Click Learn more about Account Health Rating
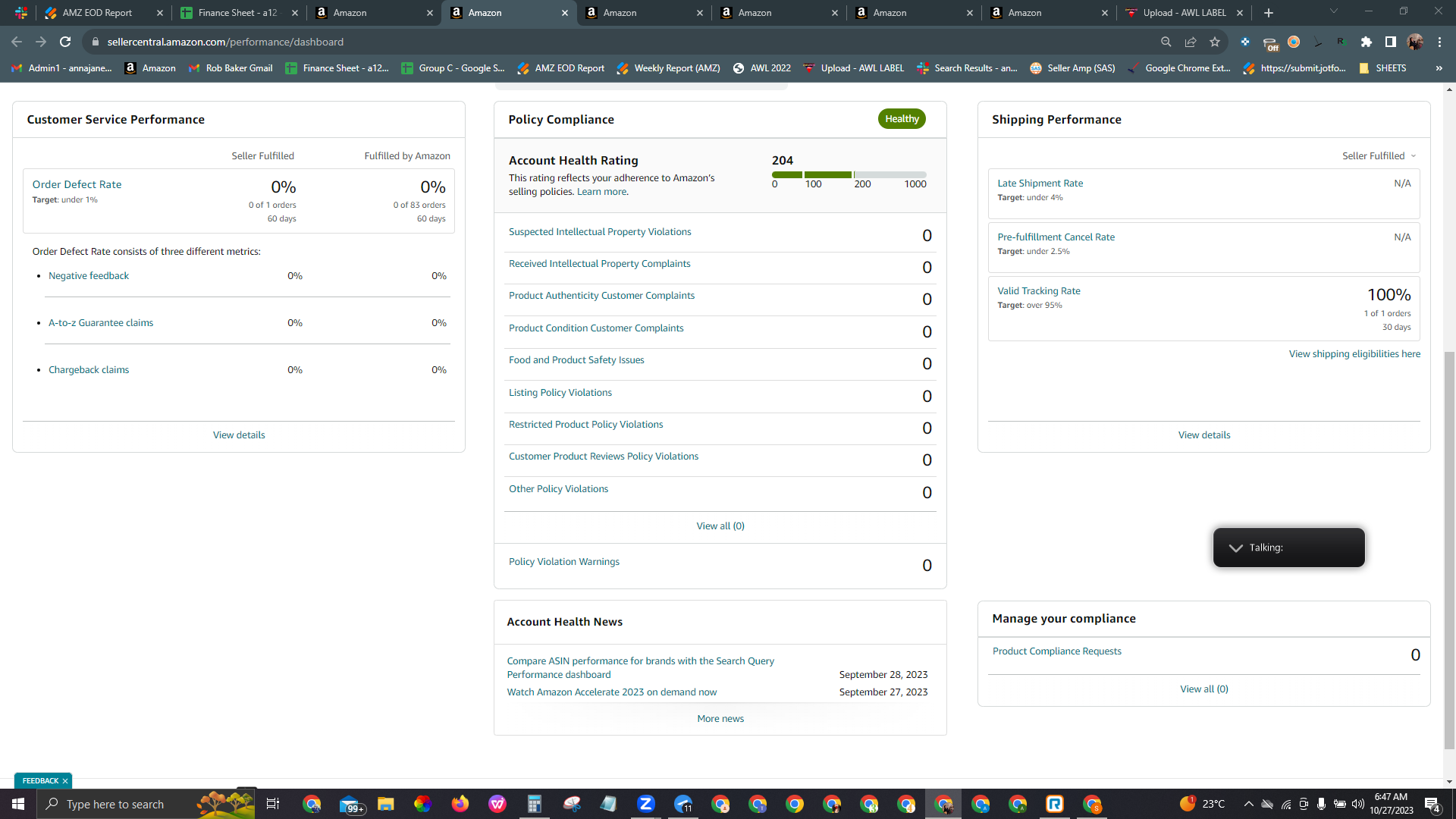Image resolution: width=1456 pixels, height=819 pixels. pyautogui.click(x=602, y=192)
